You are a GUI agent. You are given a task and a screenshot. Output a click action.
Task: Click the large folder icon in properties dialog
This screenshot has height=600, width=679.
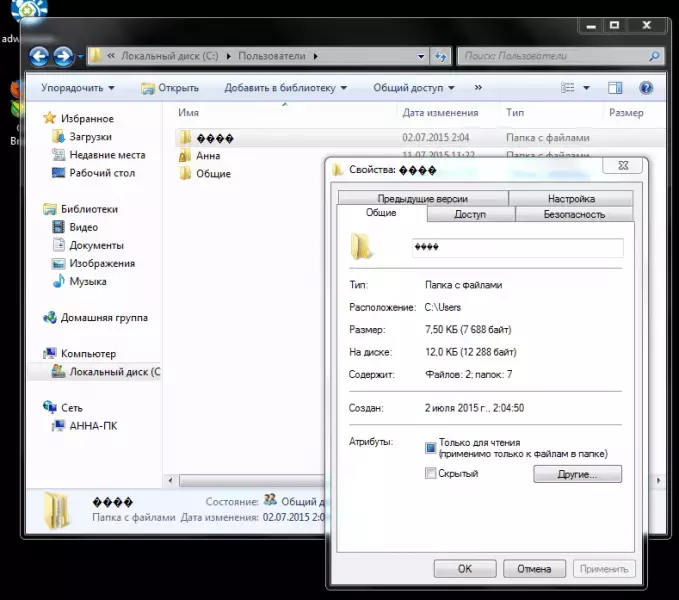point(361,246)
